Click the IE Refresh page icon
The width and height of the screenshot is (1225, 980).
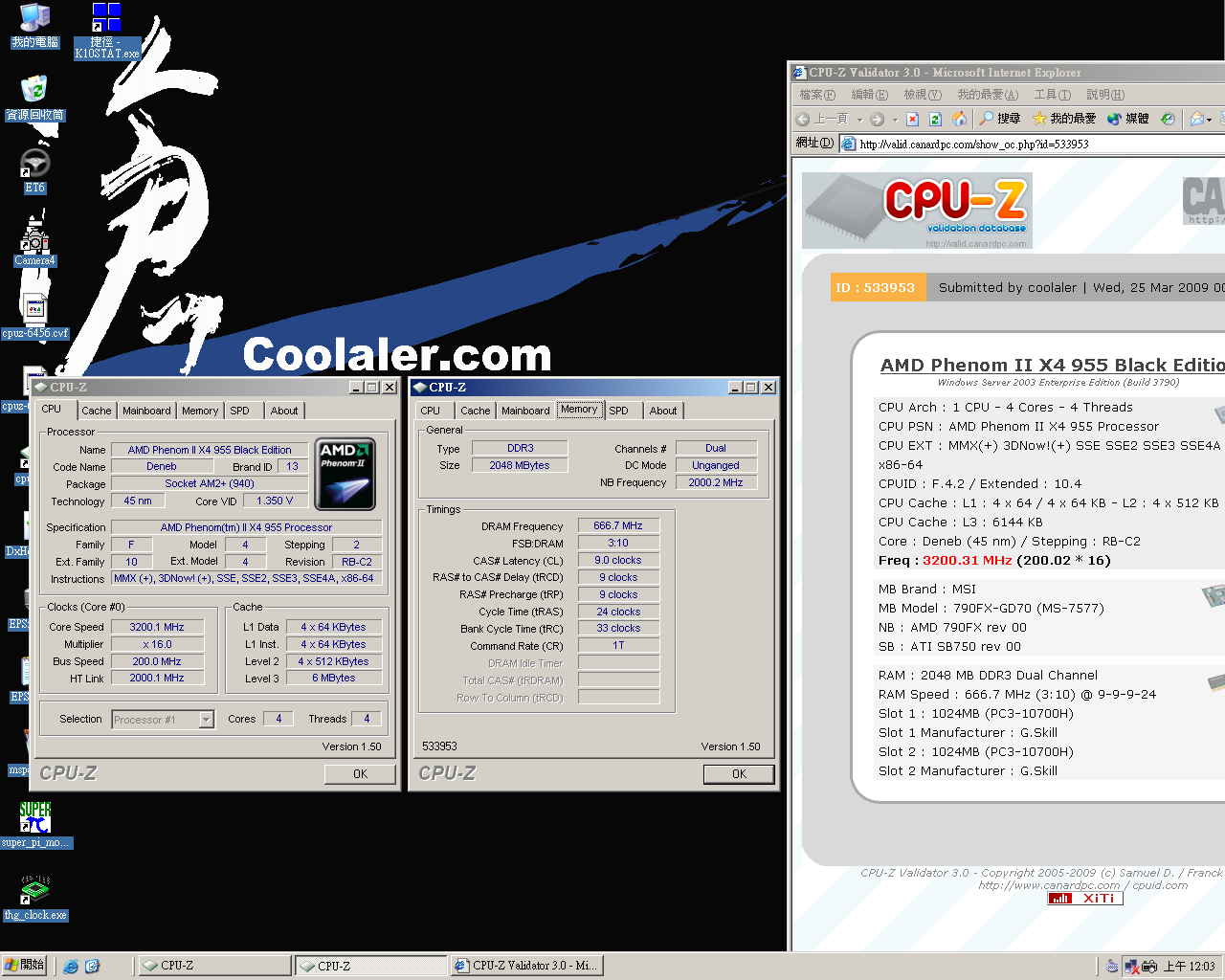tap(936, 119)
